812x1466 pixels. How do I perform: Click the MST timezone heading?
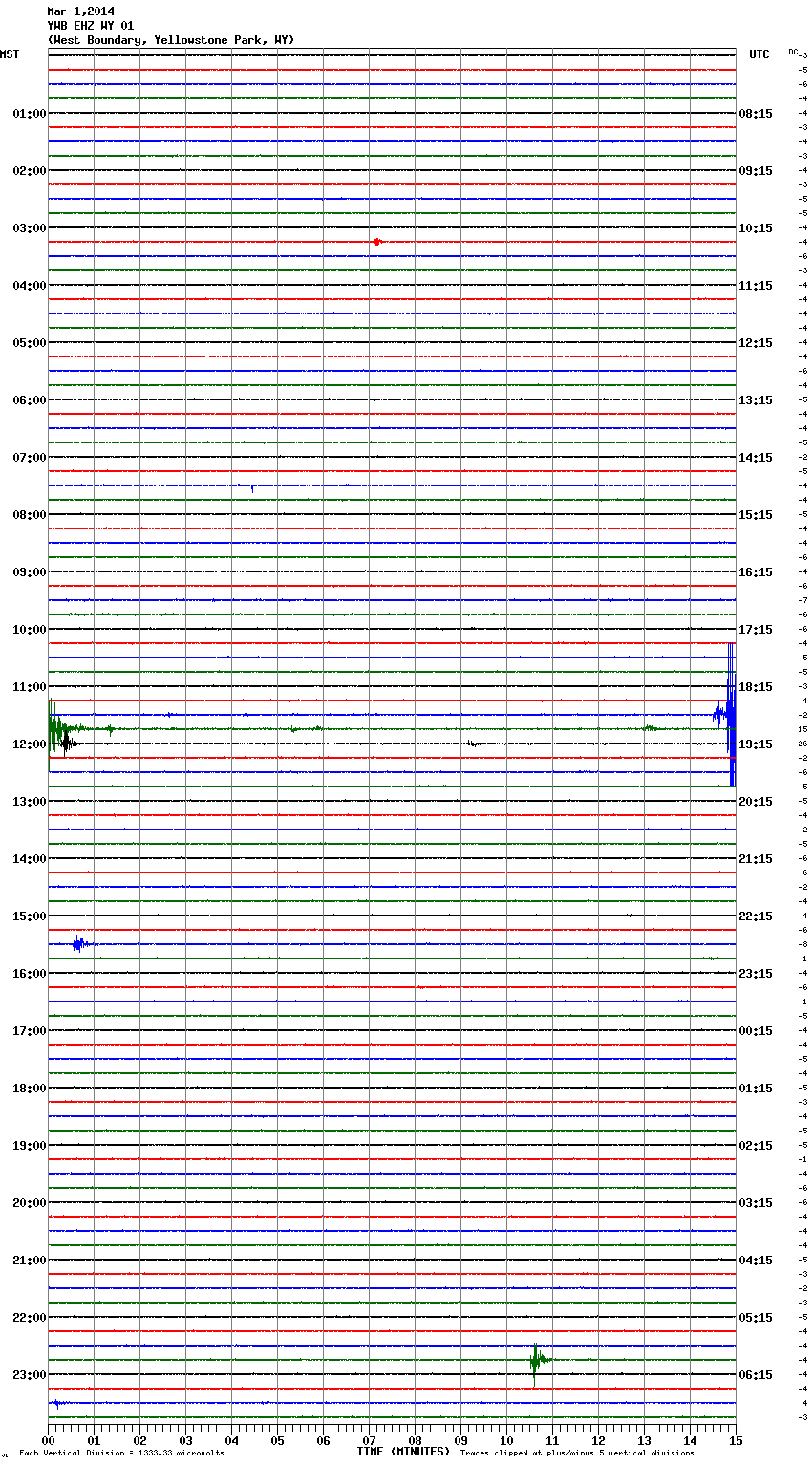10,54
